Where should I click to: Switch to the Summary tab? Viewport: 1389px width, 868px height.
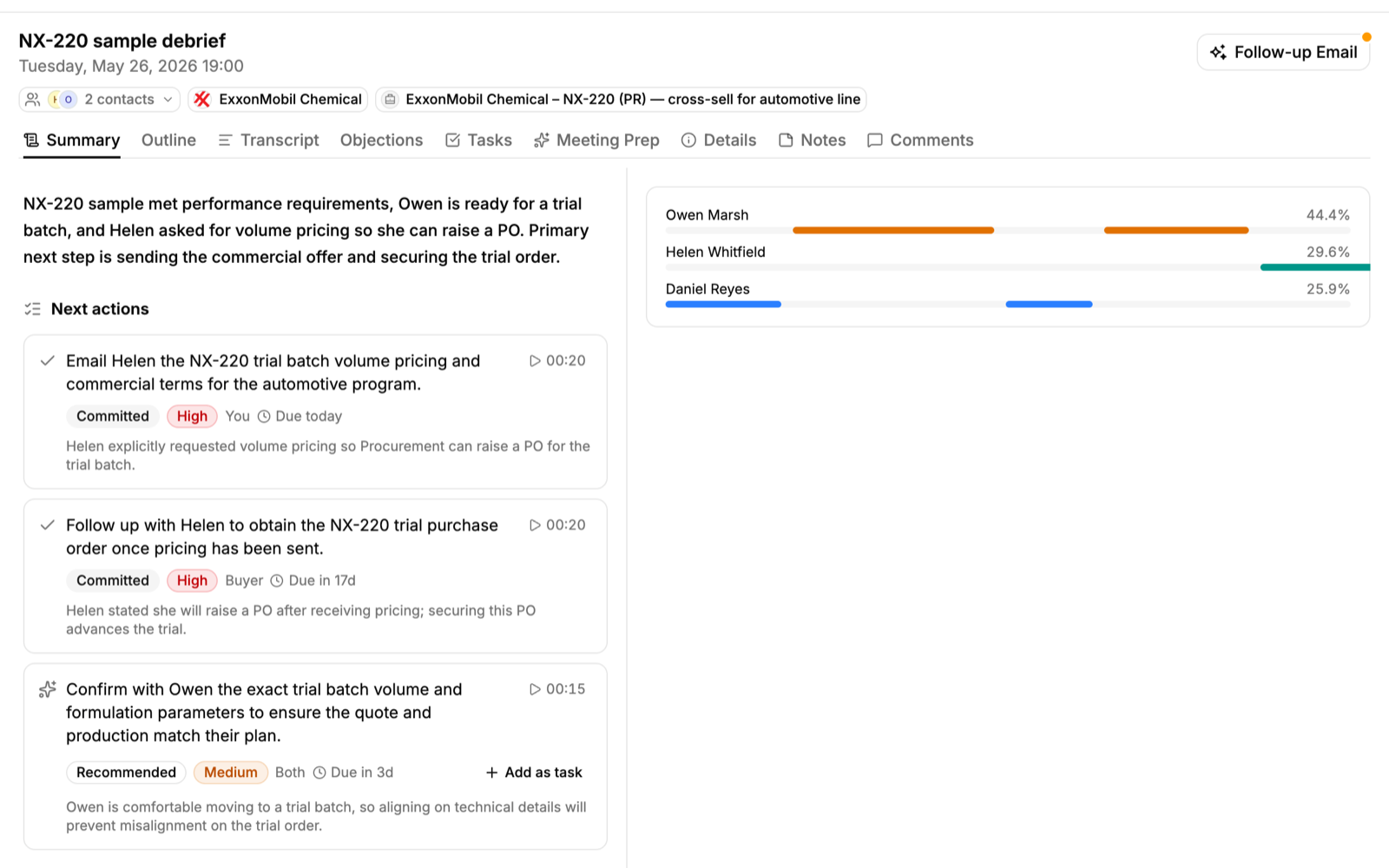[72, 140]
